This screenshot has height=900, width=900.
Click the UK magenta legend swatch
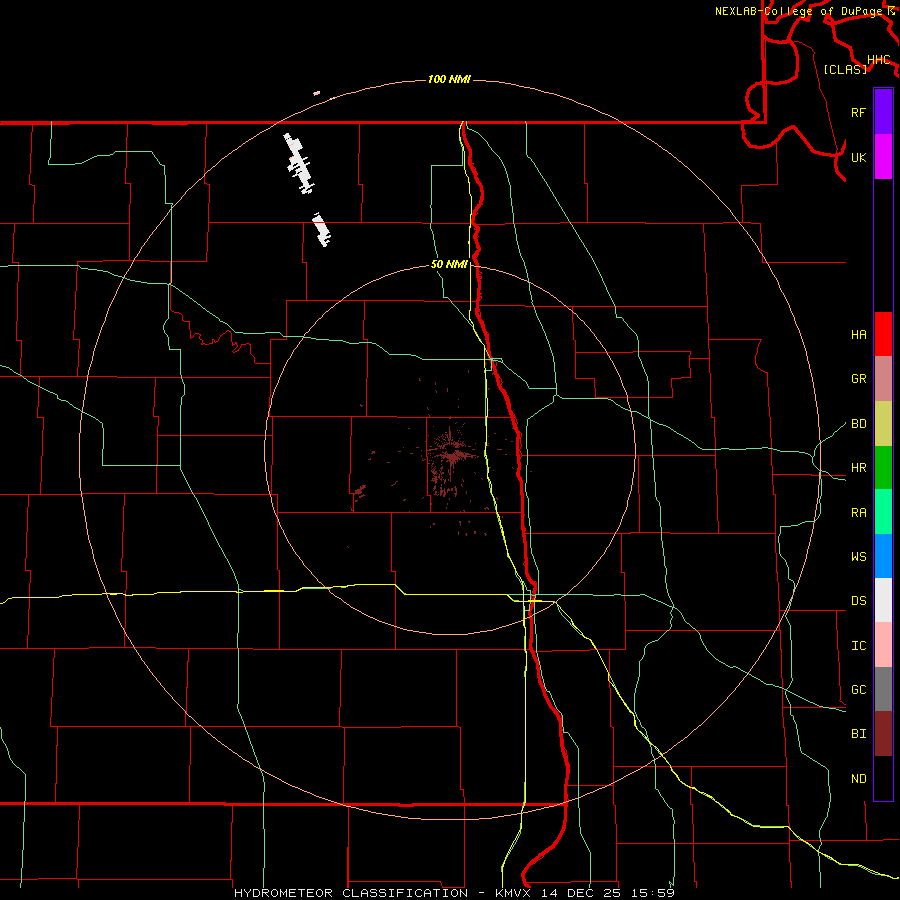point(883,157)
